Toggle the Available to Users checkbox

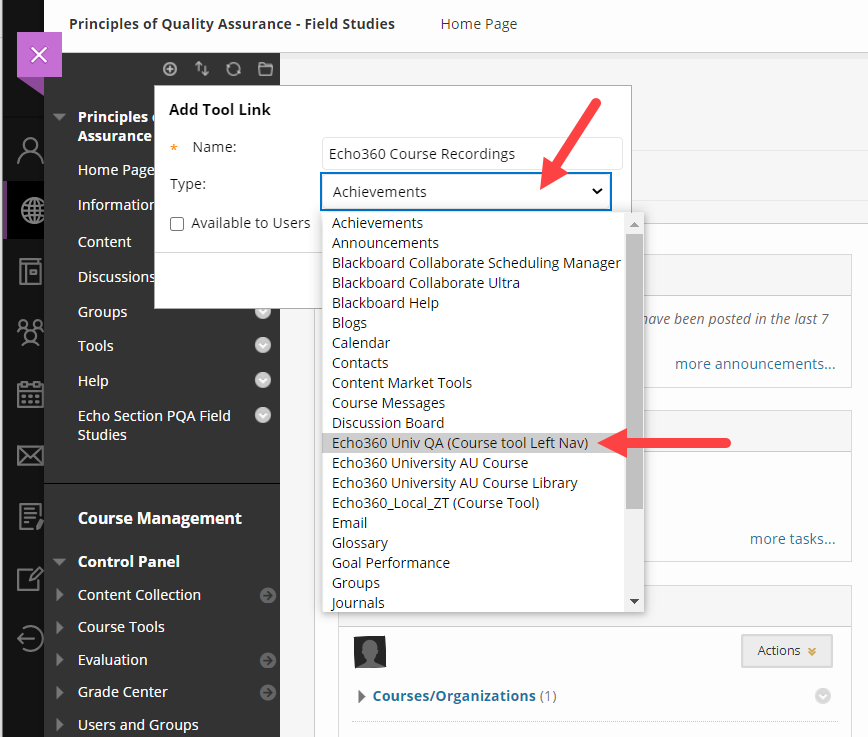click(177, 224)
